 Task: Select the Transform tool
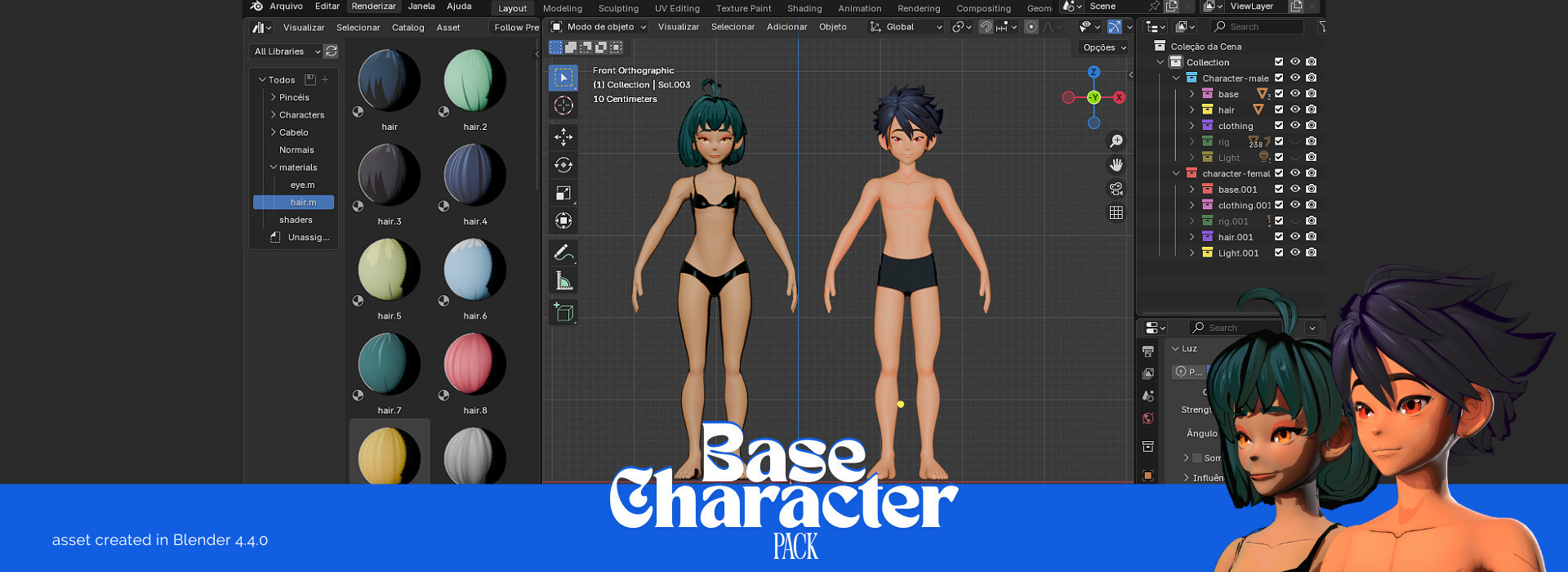tap(563, 221)
